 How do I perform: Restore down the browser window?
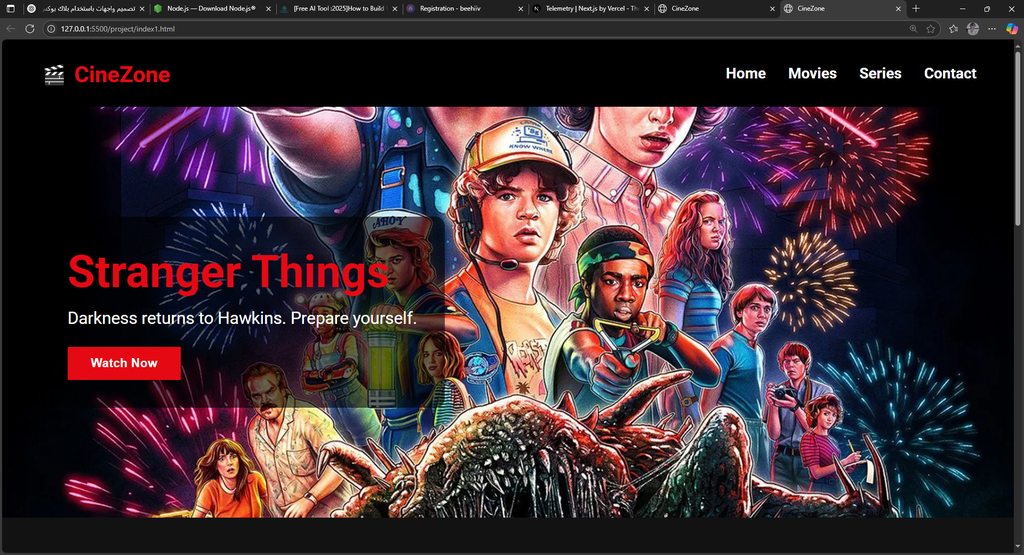[987, 8]
